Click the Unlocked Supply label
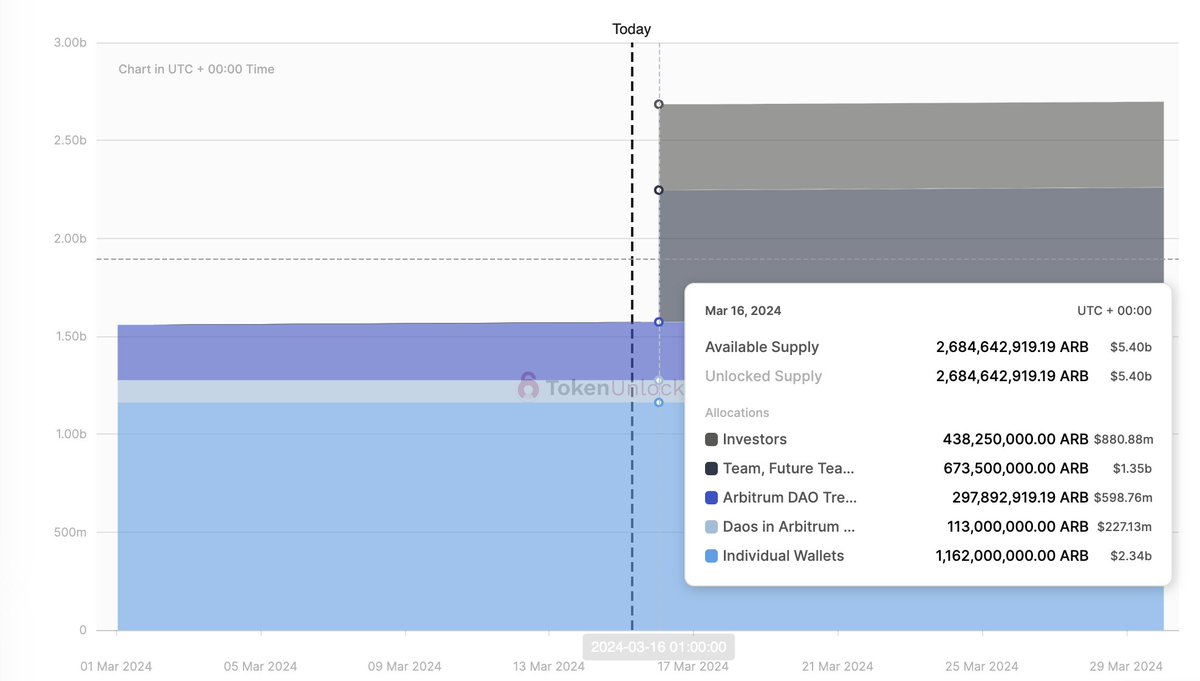The image size is (1200, 681). [764, 376]
